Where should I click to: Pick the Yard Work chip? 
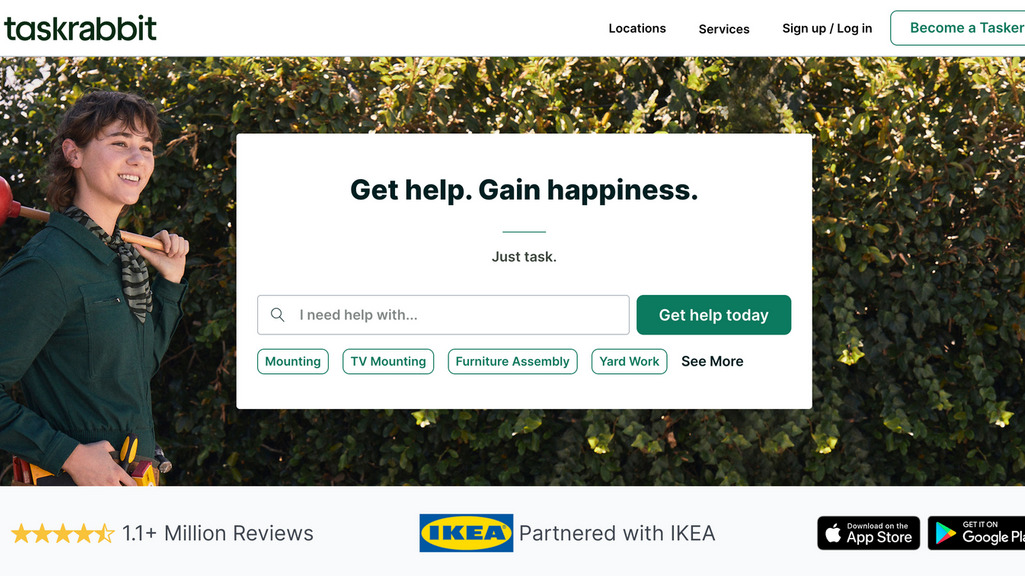click(630, 362)
